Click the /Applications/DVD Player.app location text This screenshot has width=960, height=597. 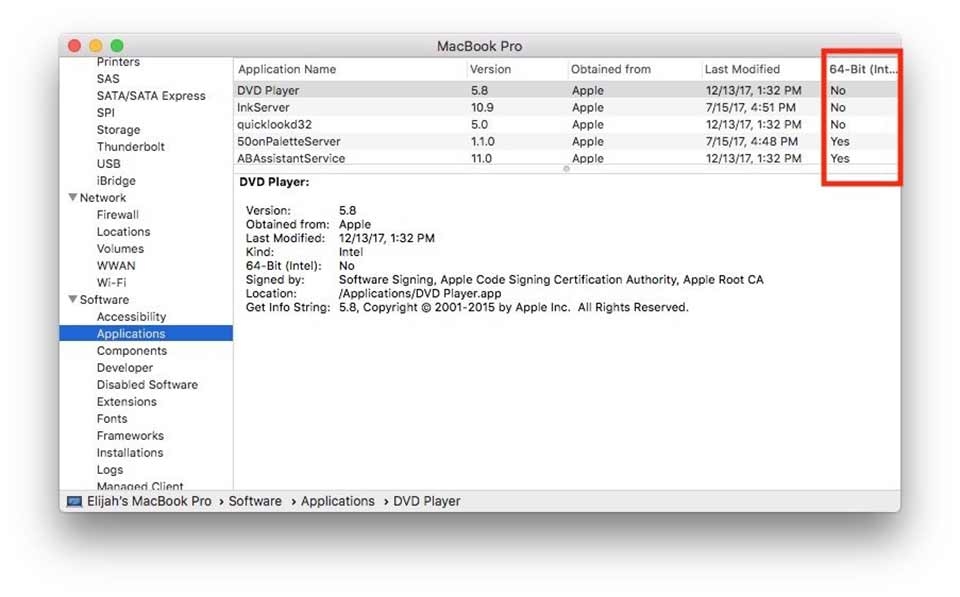point(419,293)
